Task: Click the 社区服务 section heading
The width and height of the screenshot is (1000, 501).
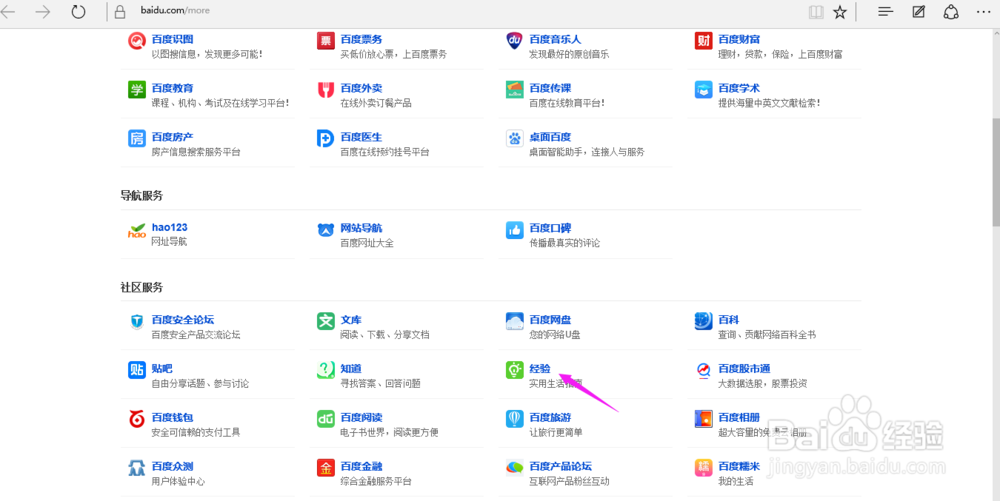Action: tap(142, 287)
